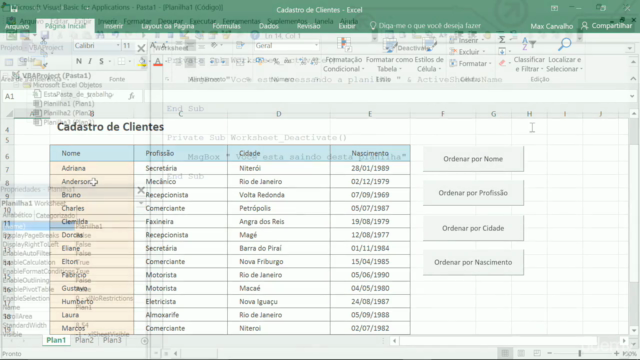The height and width of the screenshot is (360, 640).
Task: Click the horizontal scrollbar left arrow
Action: pyautogui.click(x=395, y=341)
